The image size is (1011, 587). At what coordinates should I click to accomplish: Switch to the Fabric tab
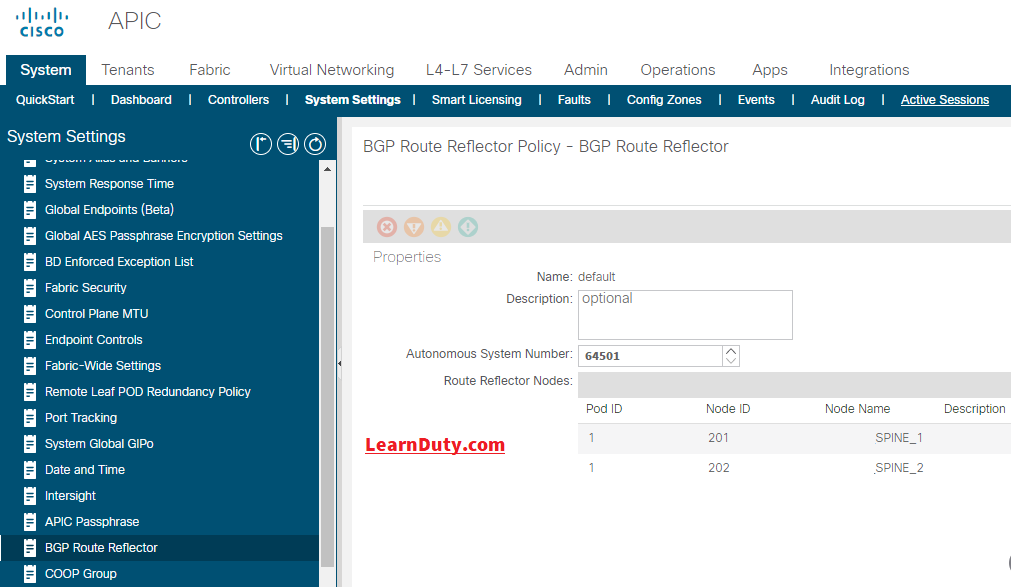point(210,70)
